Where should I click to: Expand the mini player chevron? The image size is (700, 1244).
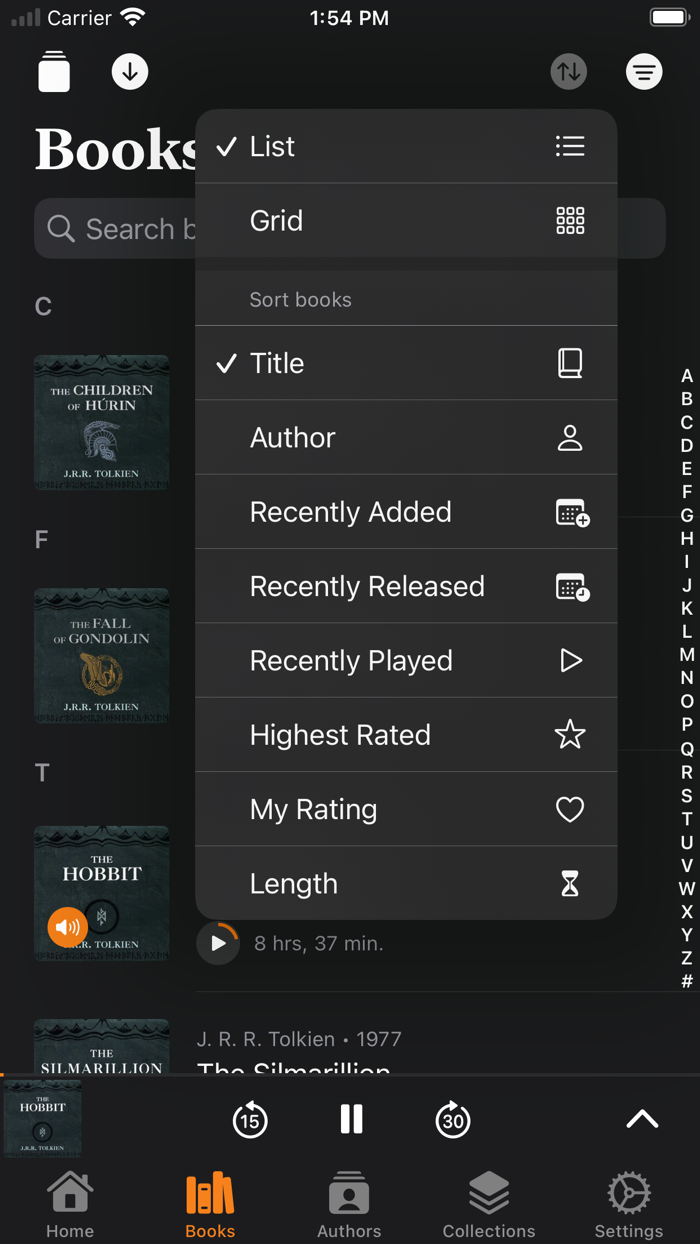click(x=642, y=1119)
